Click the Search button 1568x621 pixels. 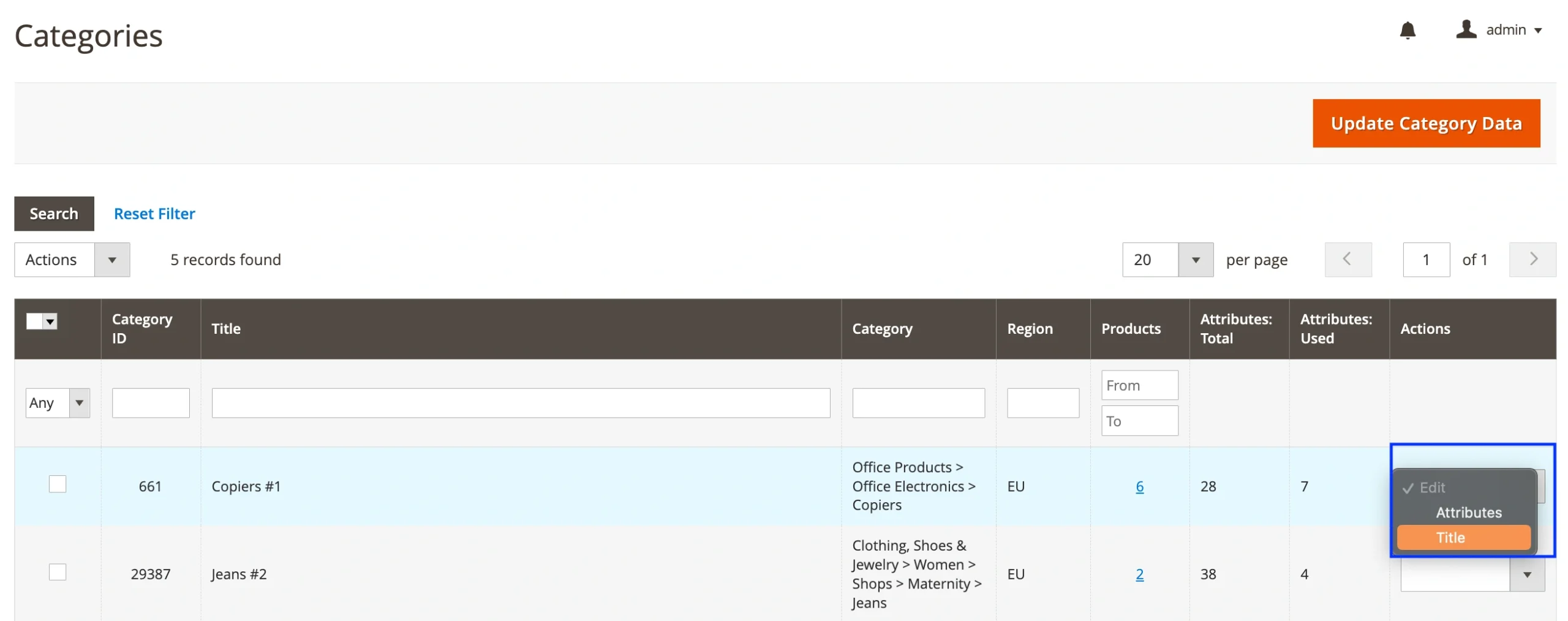pyautogui.click(x=54, y=214)
